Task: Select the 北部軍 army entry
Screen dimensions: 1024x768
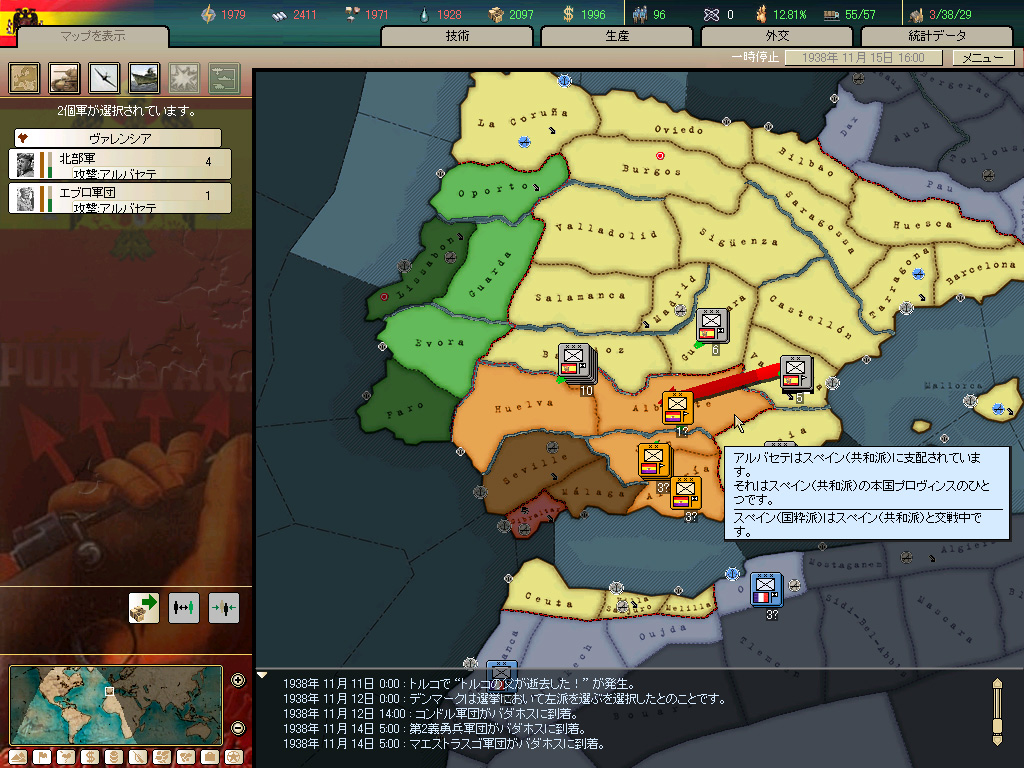Action: (120, 164)
